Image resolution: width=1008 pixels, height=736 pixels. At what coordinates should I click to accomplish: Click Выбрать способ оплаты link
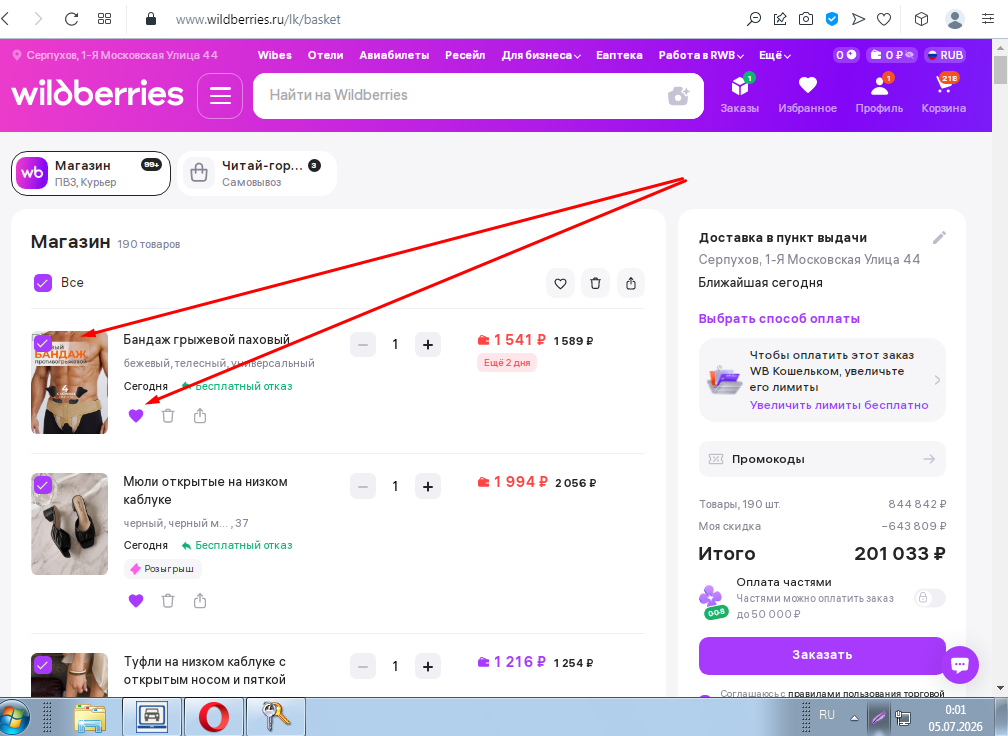pos(778,319)
